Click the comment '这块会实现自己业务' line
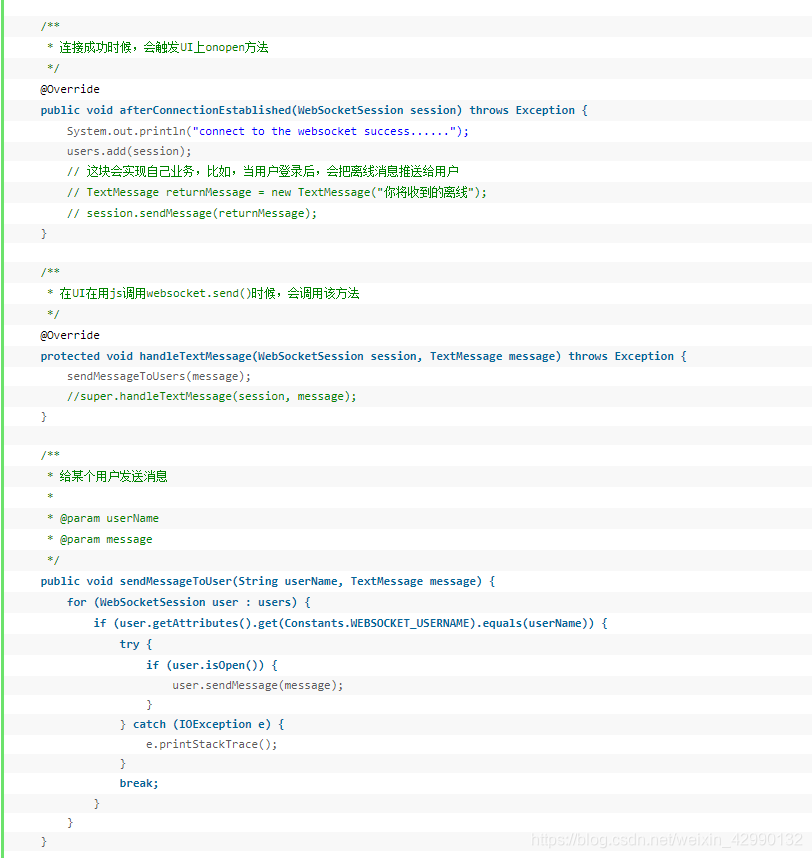 [x=263, y=172]
